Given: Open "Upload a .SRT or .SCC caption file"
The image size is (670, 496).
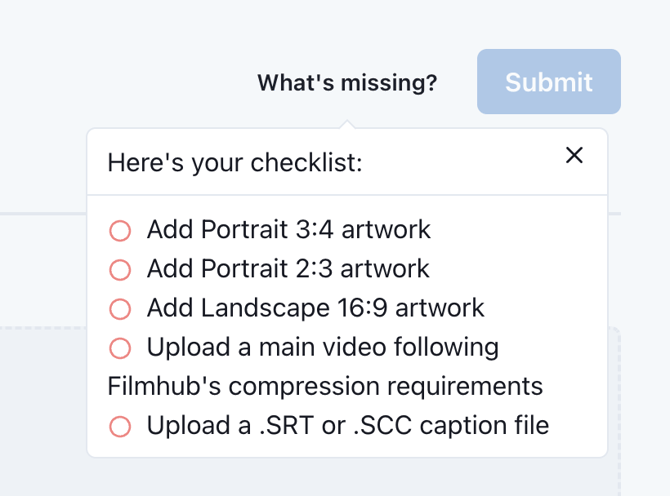Looking at the screenshot, I should [x=347, y=426].
